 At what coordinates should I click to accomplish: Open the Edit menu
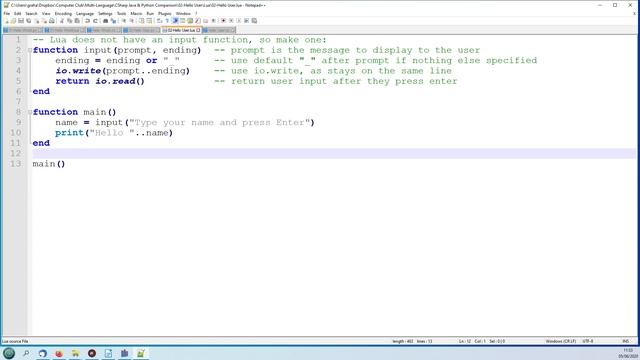18,13
